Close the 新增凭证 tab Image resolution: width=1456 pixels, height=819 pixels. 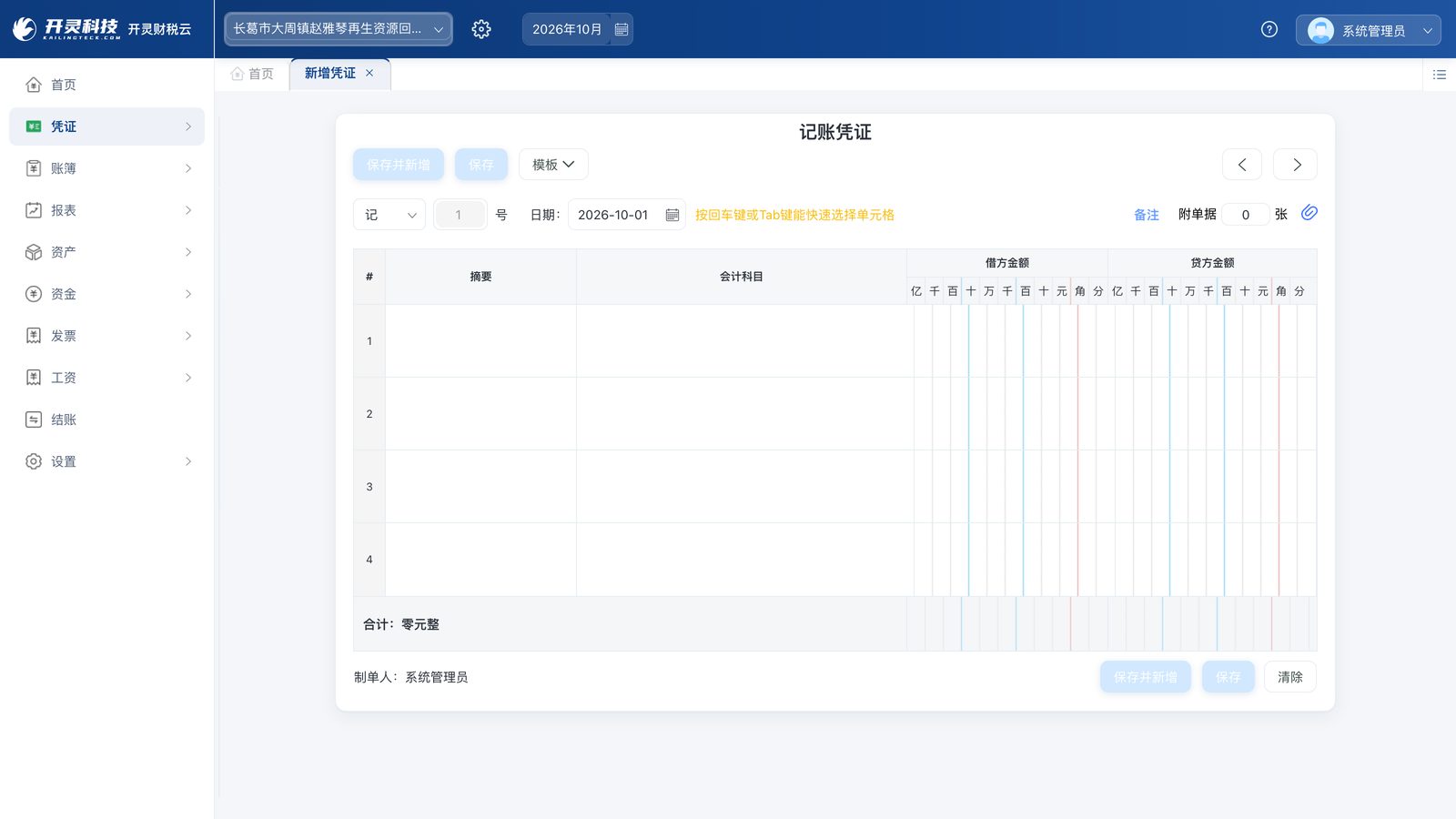point(369,73)
